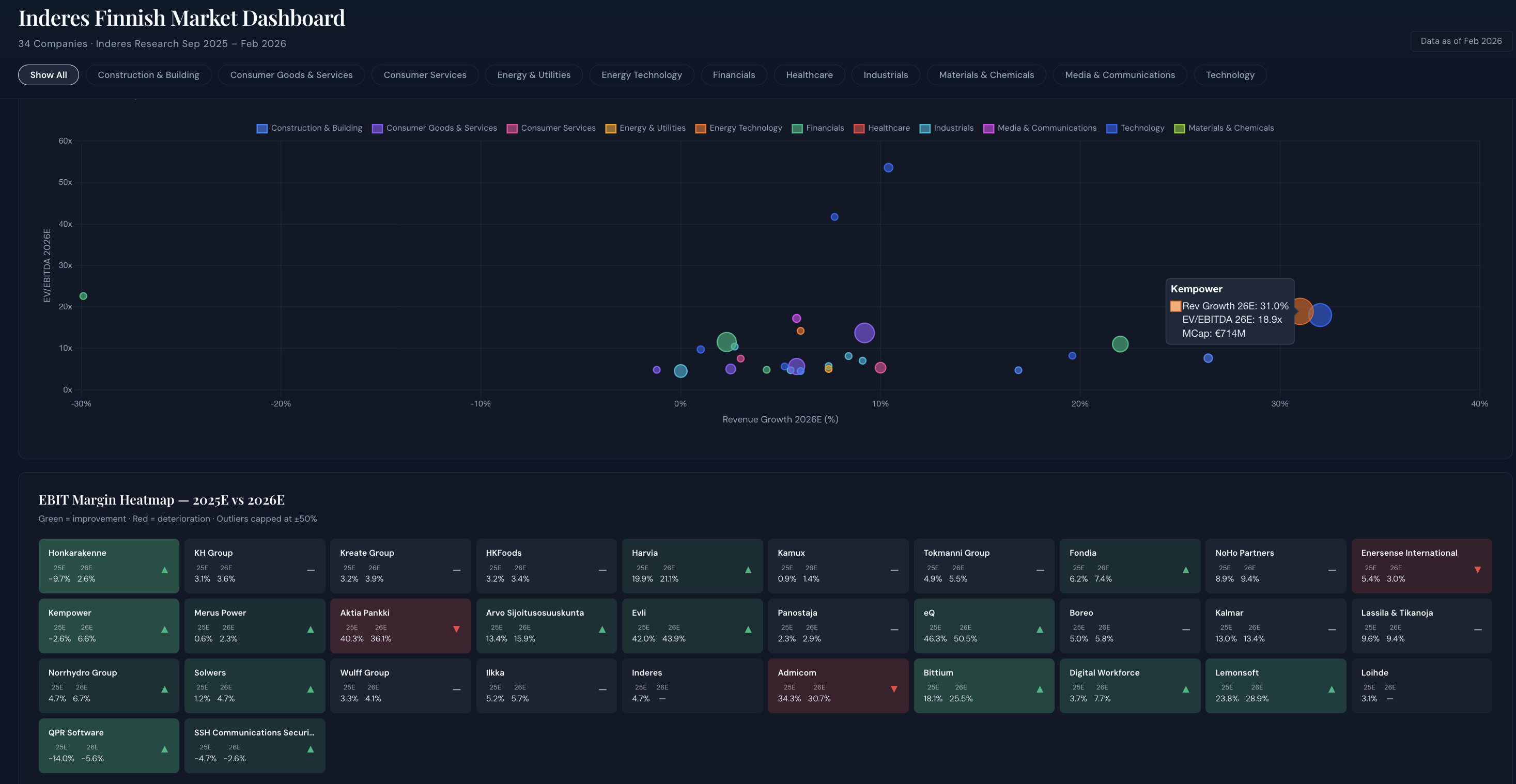Hide Healthcare series via legend

pyautogui.click(x=888, y=128)
